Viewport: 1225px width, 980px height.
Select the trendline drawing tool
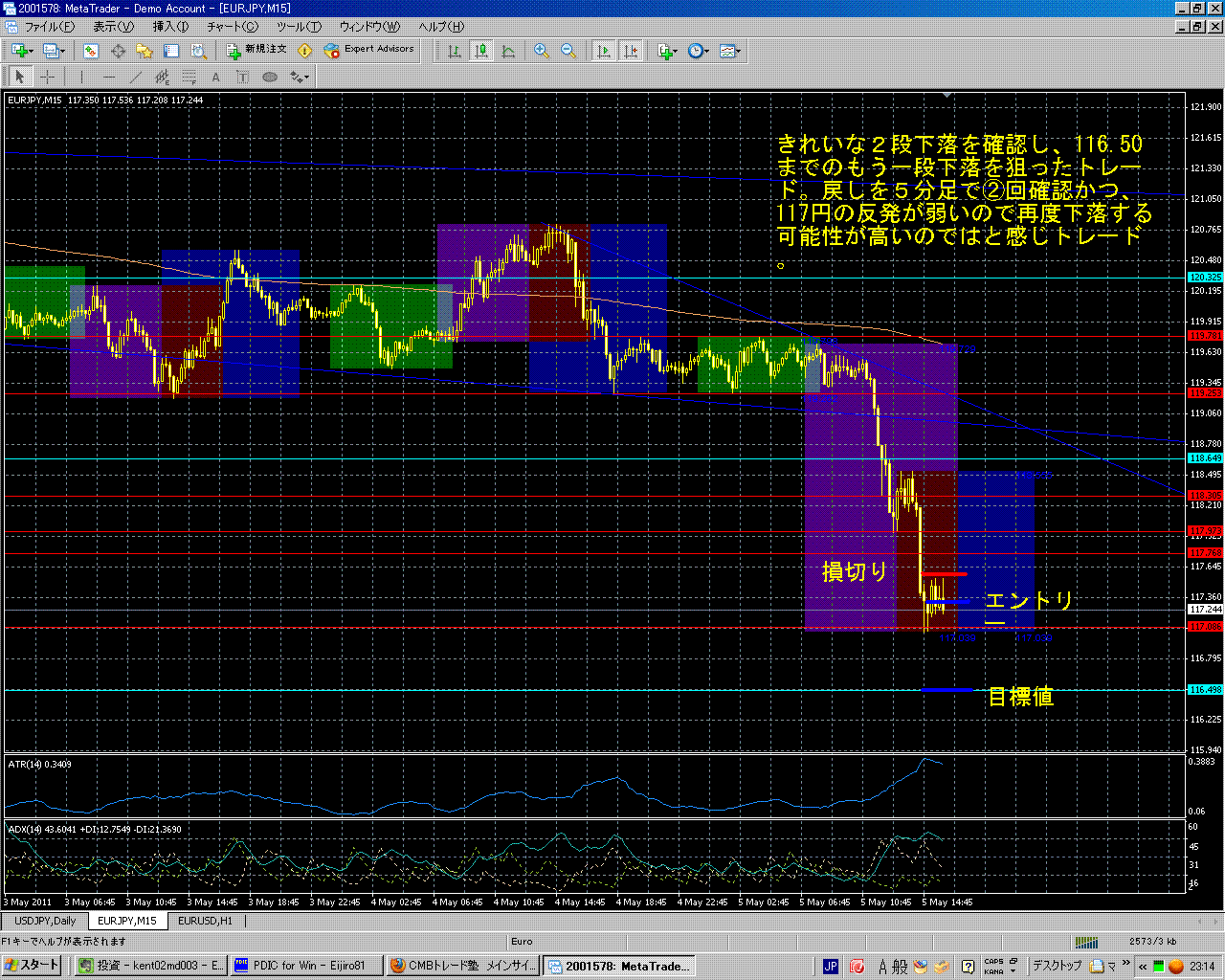coord(136,78)
